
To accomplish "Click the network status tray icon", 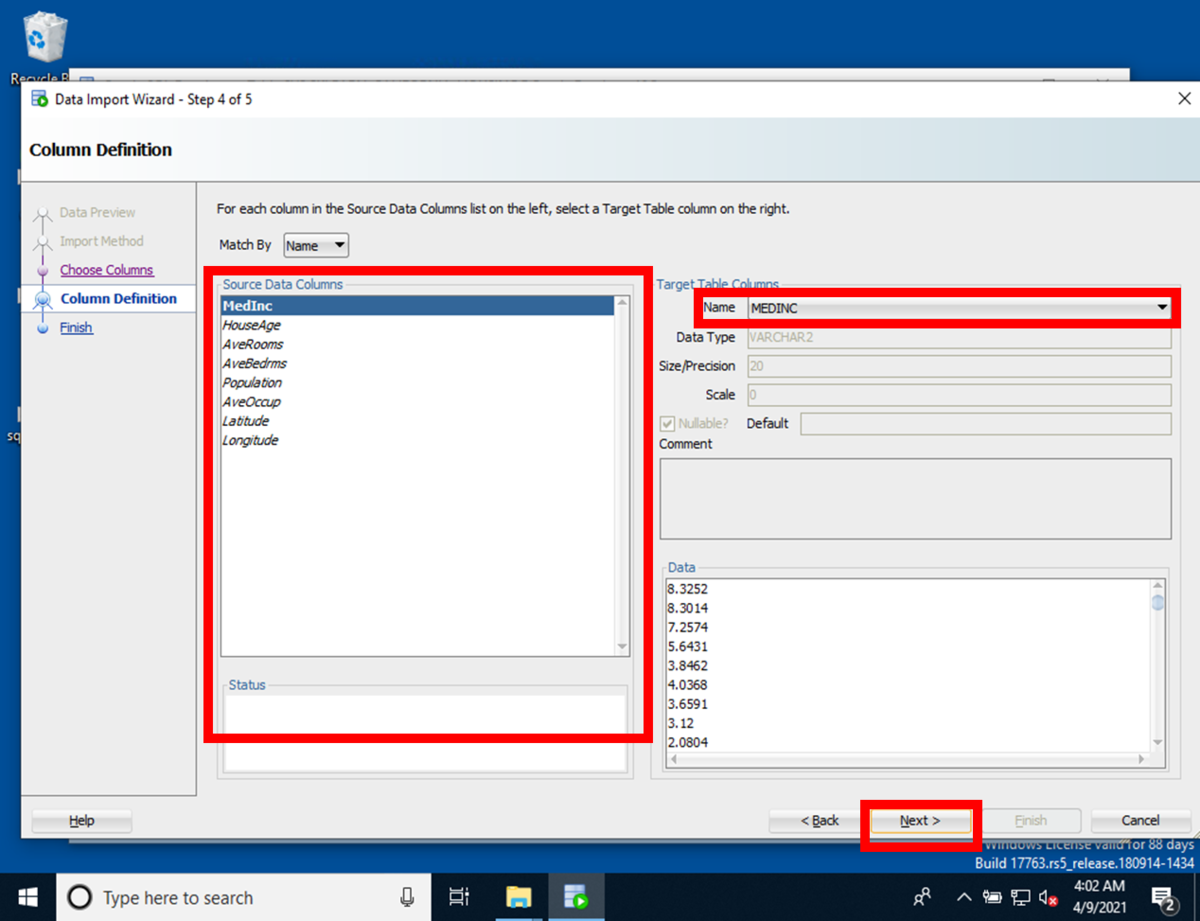I will pos(1020,897).
